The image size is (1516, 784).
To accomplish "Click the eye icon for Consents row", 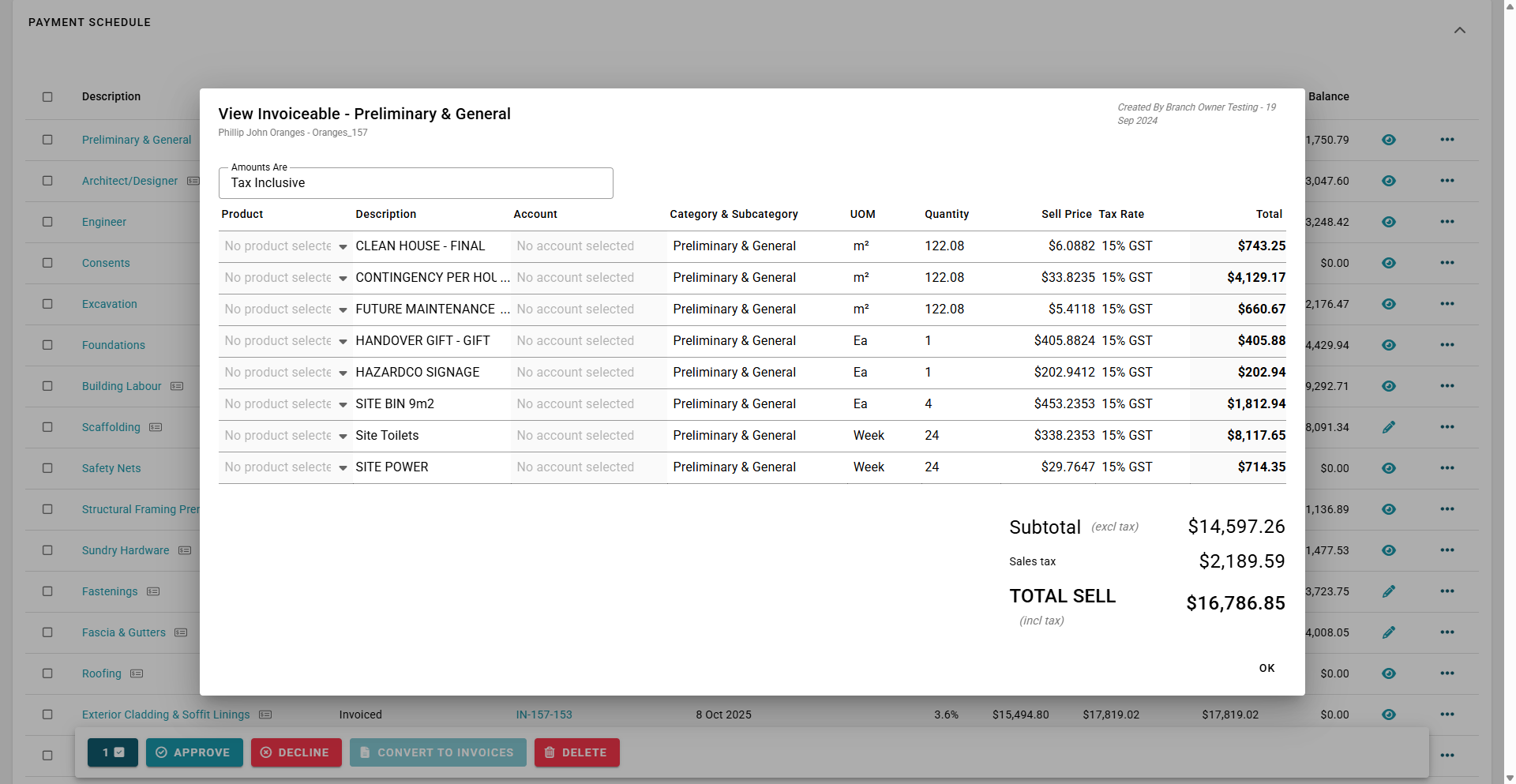I will (x=1389, y=263).
